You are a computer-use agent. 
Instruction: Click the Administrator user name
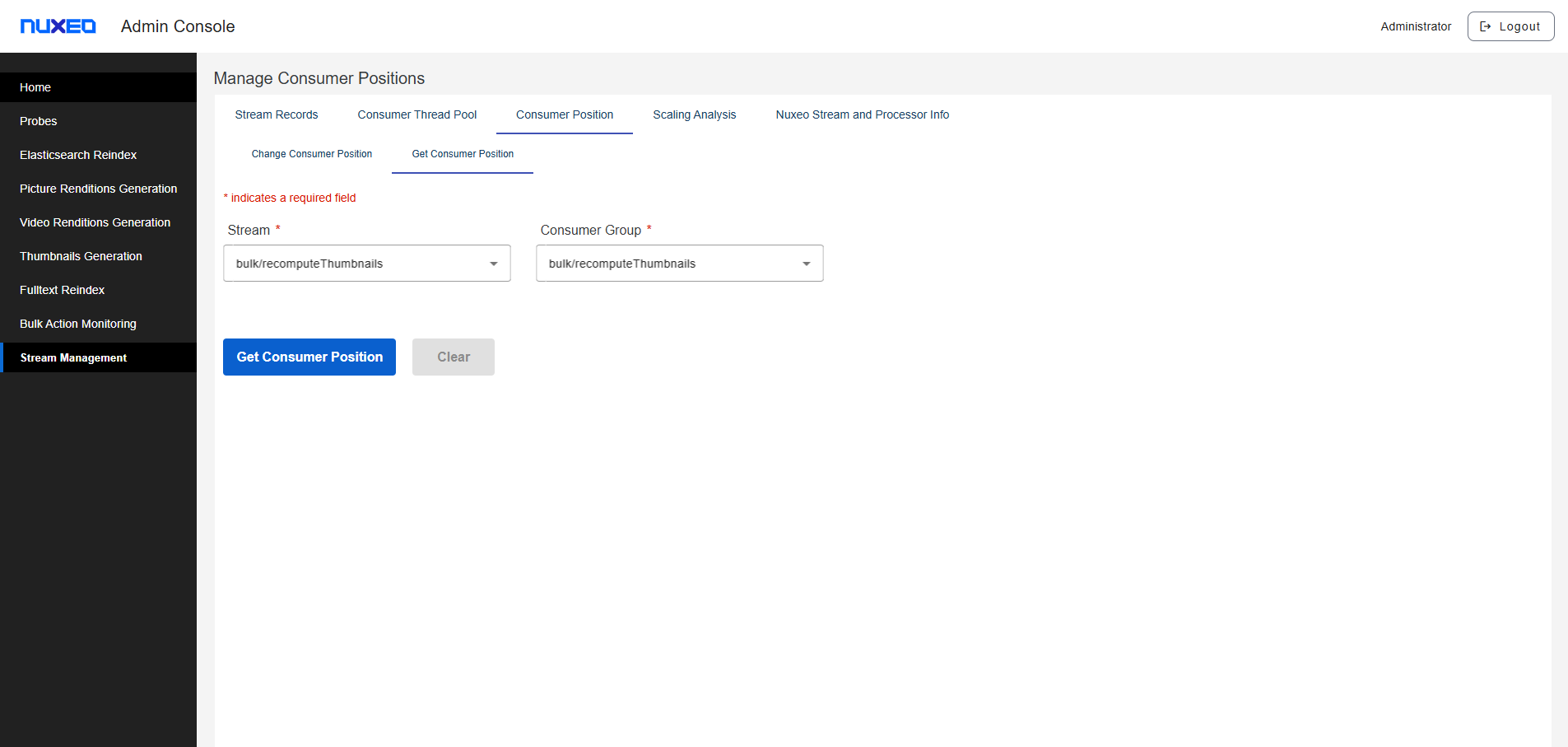[x=1416, y=26]
